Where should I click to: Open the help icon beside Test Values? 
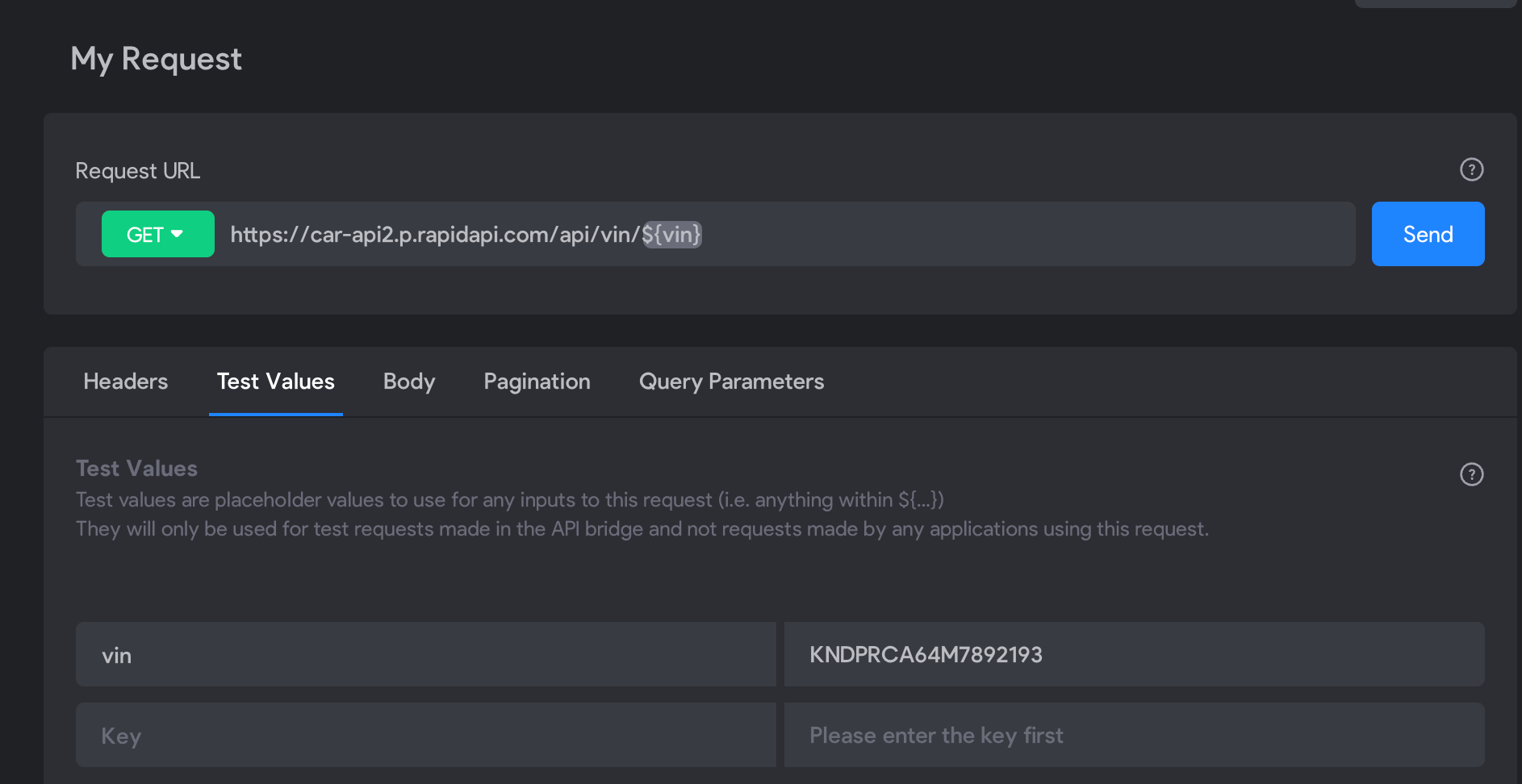point(1472,474)
